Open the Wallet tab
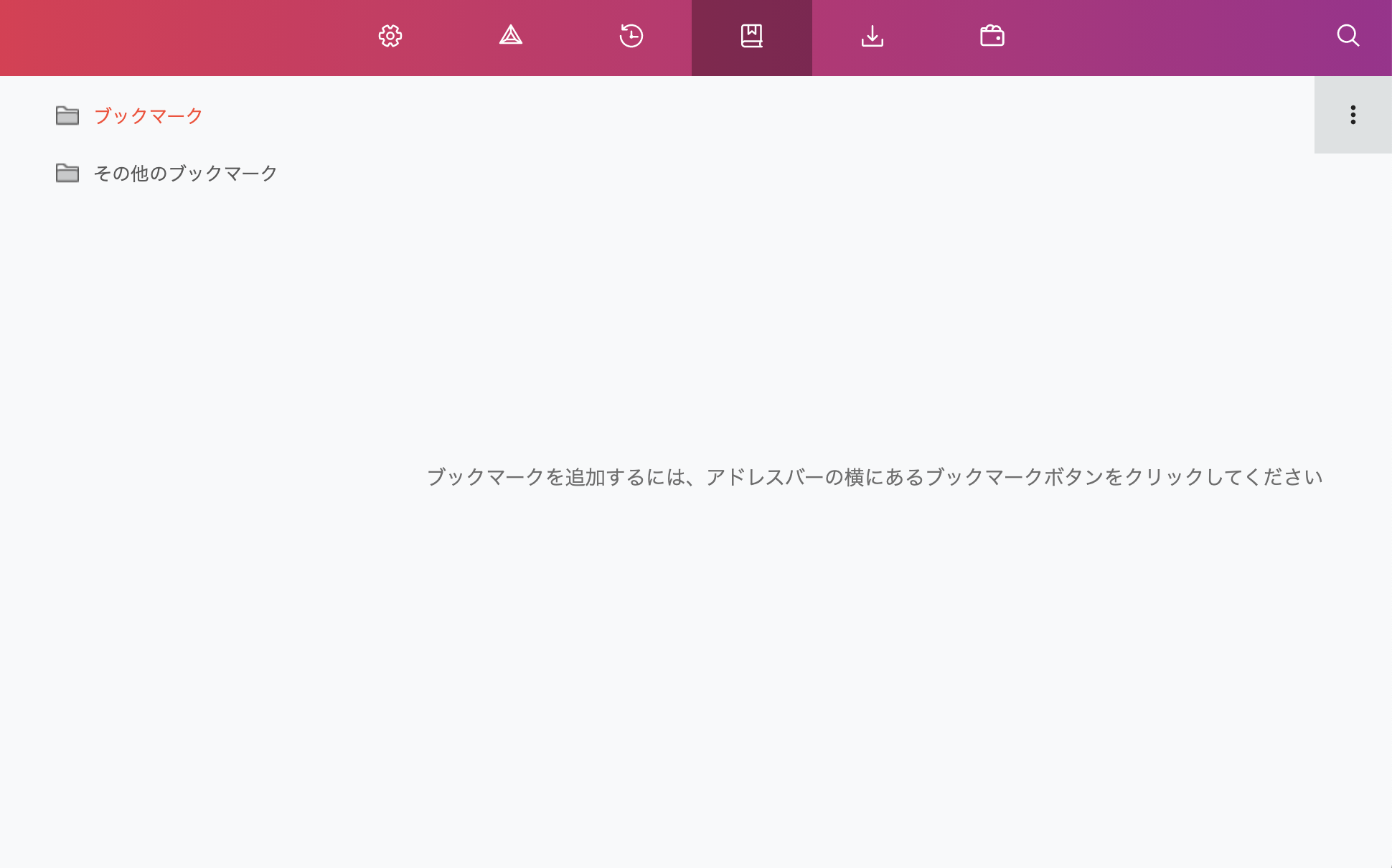The height and width of the screenshot is (868, 1392). (992, 36)
